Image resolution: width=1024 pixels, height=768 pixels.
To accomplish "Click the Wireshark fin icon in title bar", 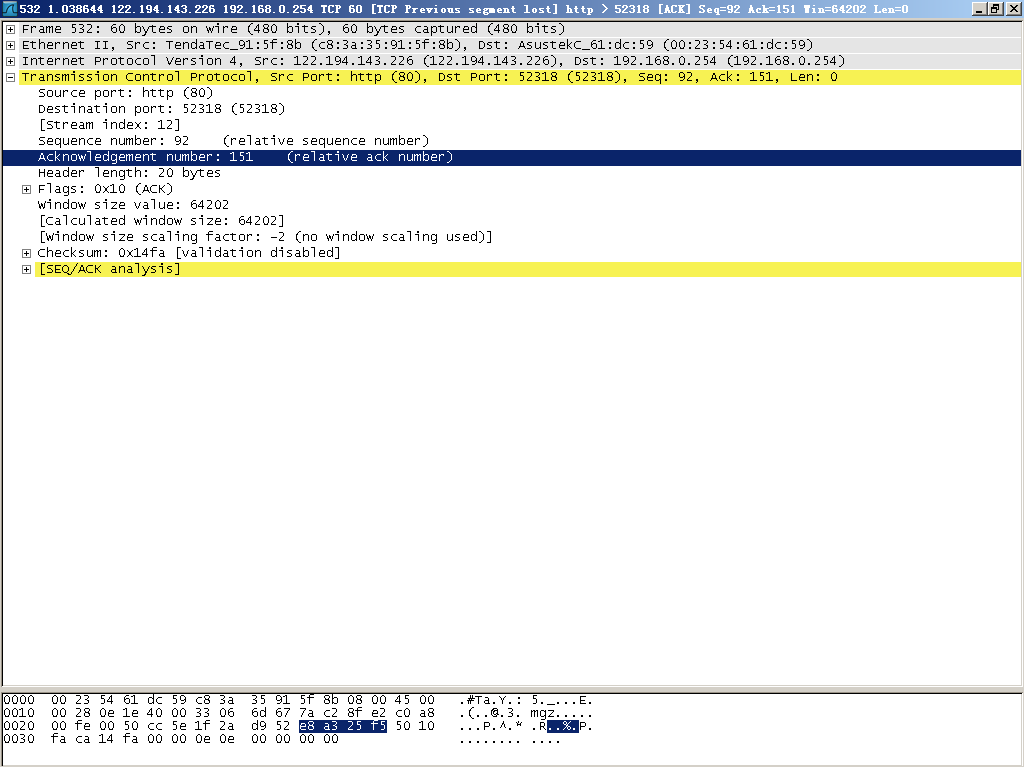I will click(x=10, y=9).
